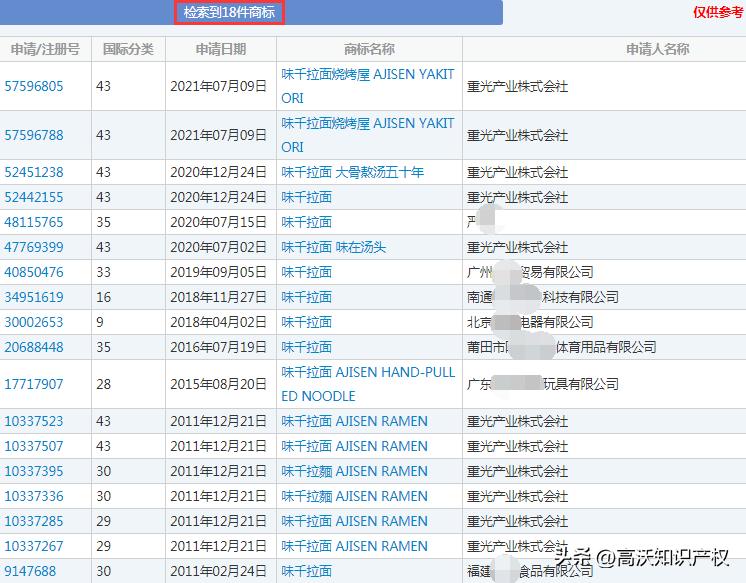The image size is (746, 583).
Task: Click trademark name in row 48115765
Action: (x=306, y=222)
